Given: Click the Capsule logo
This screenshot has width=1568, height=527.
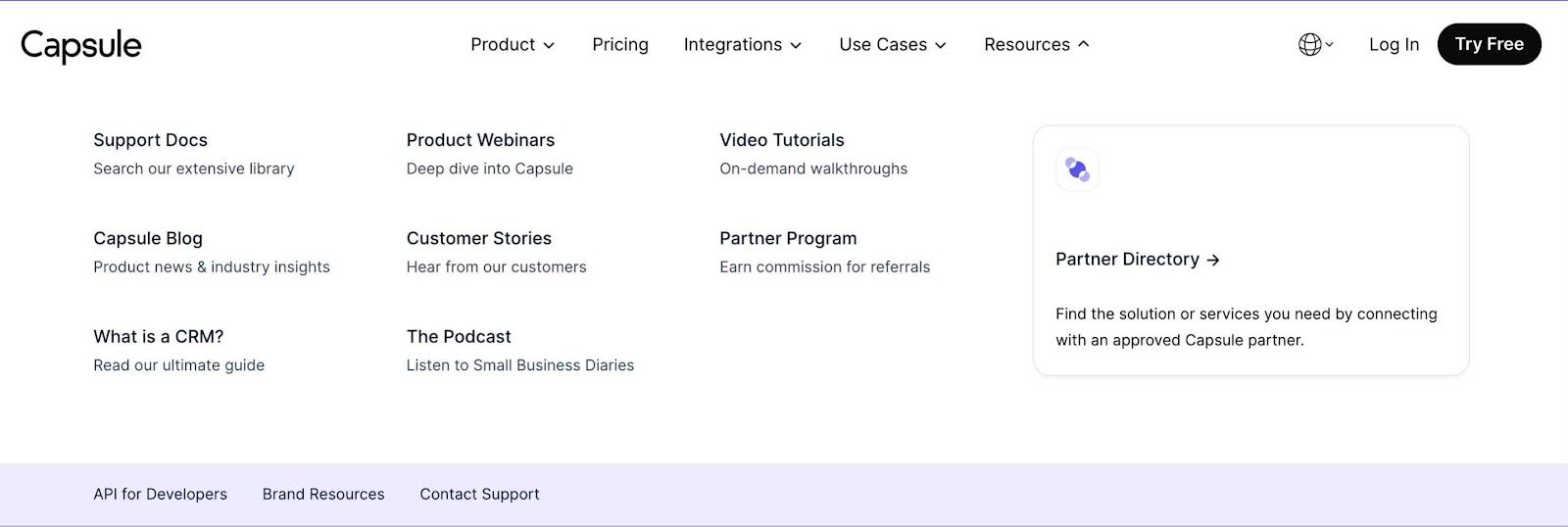Looking at the screenshot, I should pos(81,45).
